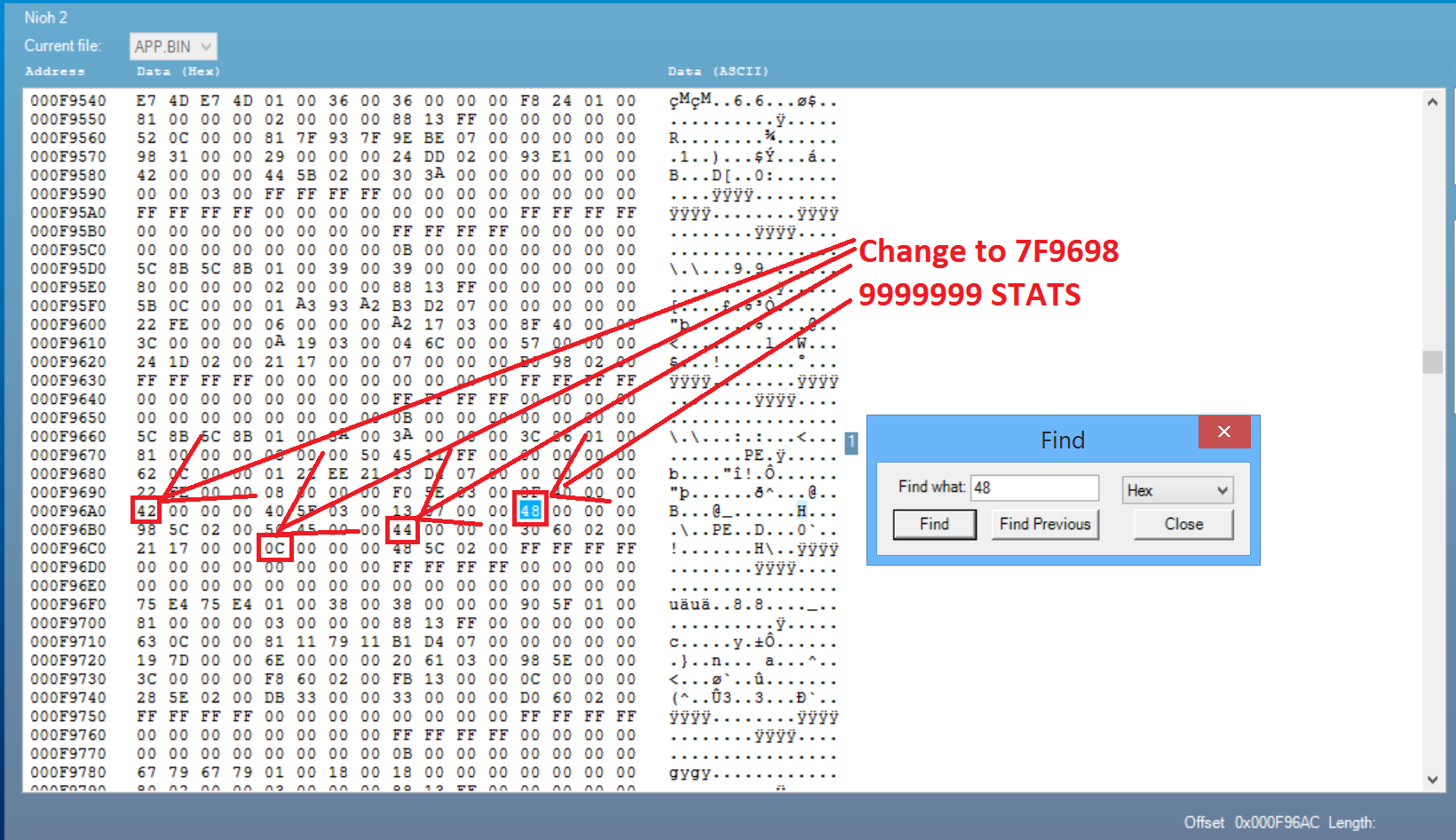Select byte 44 in row 000F96B0
Screen dimensions: 1456x840
402,529
